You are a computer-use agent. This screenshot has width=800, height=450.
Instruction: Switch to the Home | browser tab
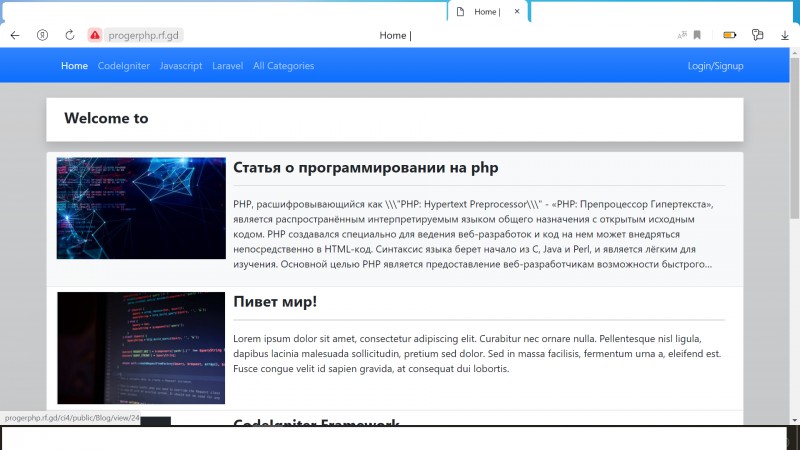(487, 12)
